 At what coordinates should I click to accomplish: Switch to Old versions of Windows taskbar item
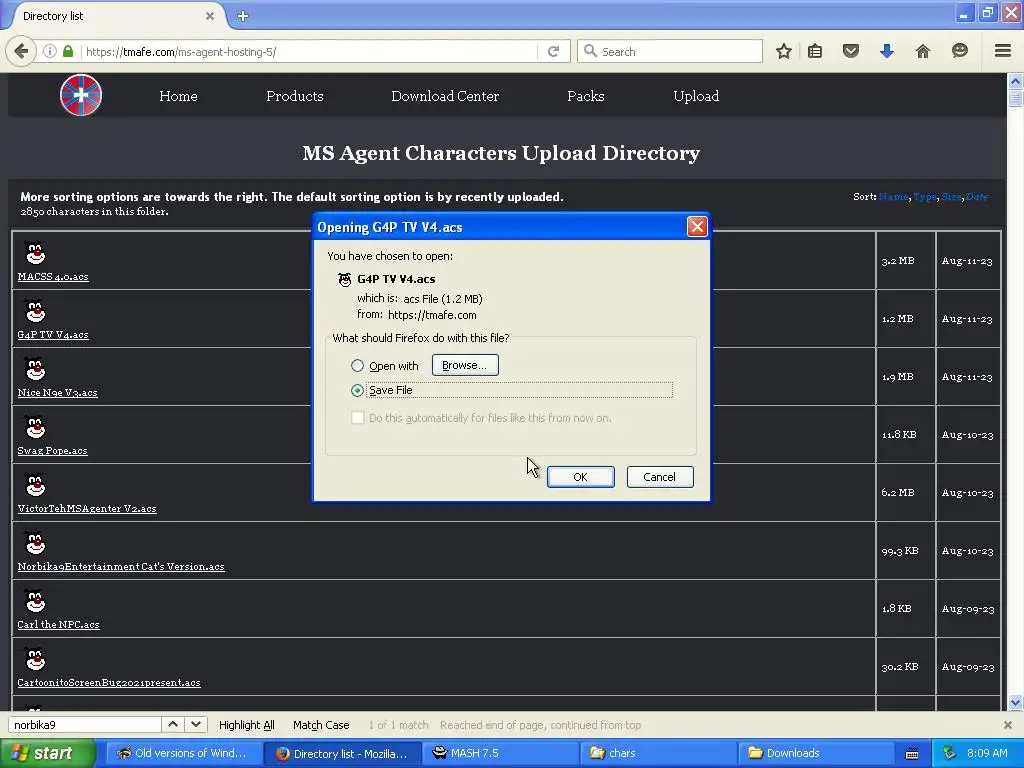pyautogui.click(x=184, y=753)
